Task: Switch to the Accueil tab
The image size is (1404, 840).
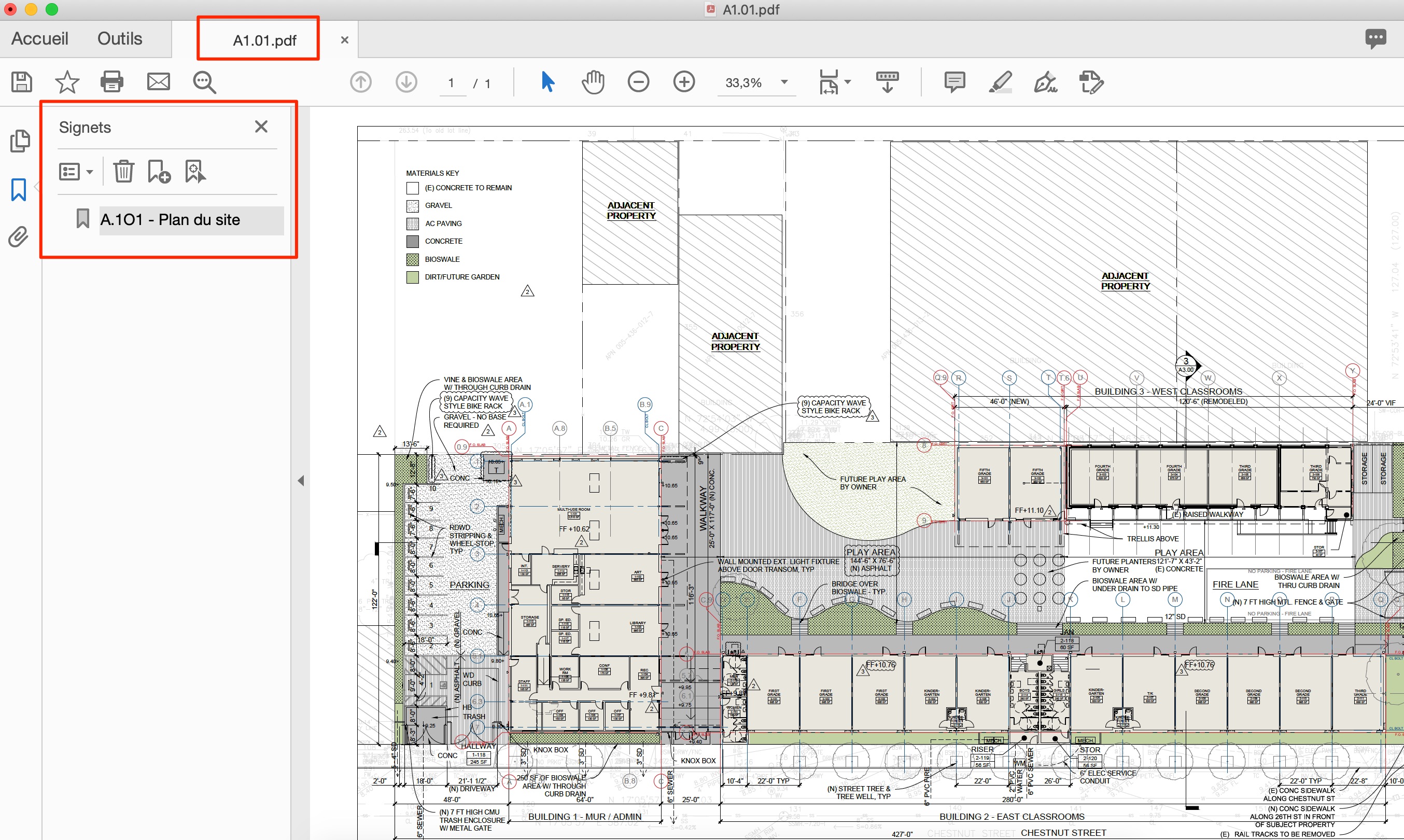Action: (x=39, y=38)
